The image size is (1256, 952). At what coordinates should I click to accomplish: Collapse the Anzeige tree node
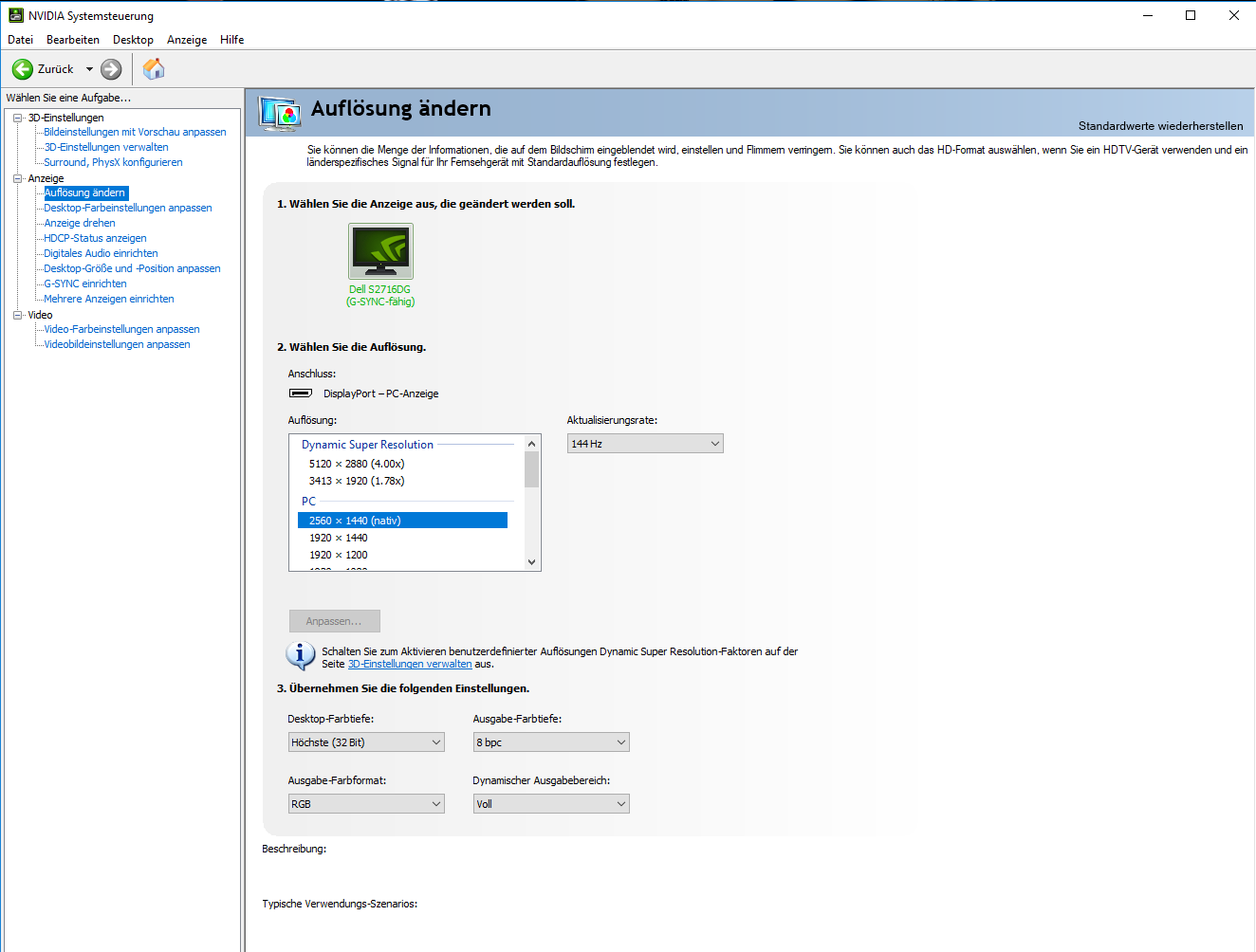tap(17, 178)
